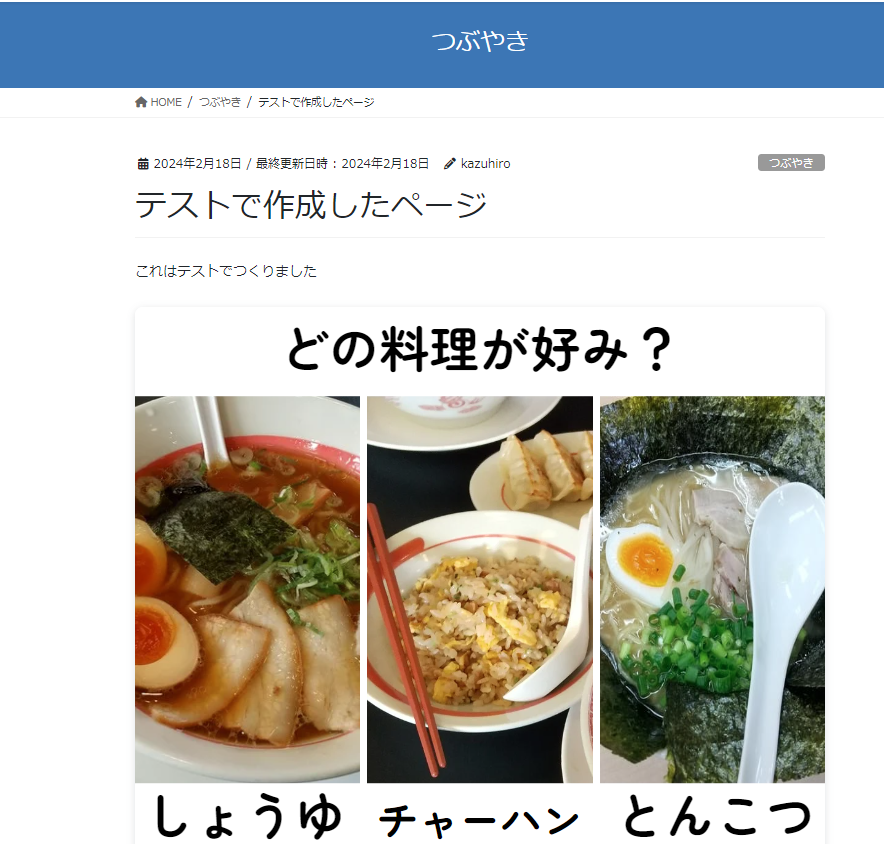Viewport: 884px width, 844px height.
Task: Select the shoyu ramen photo
Action: point(247,589)
